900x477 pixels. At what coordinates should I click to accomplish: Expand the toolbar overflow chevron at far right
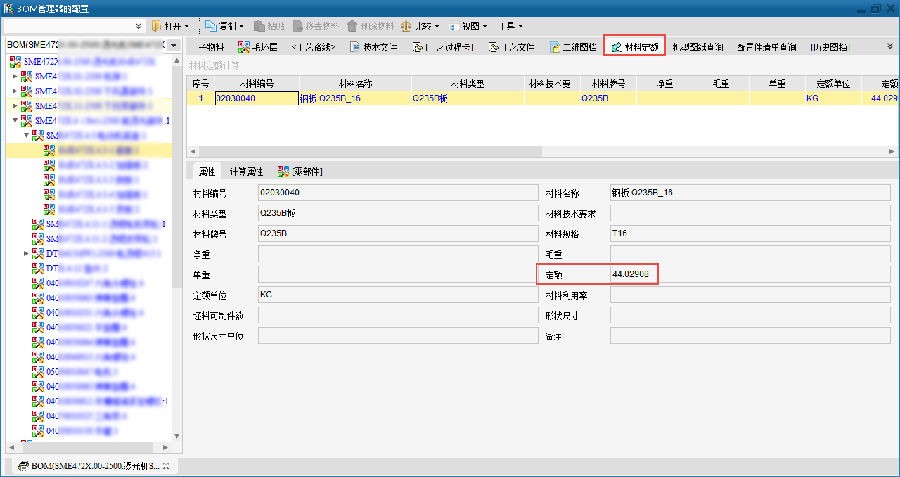point(889,46)
